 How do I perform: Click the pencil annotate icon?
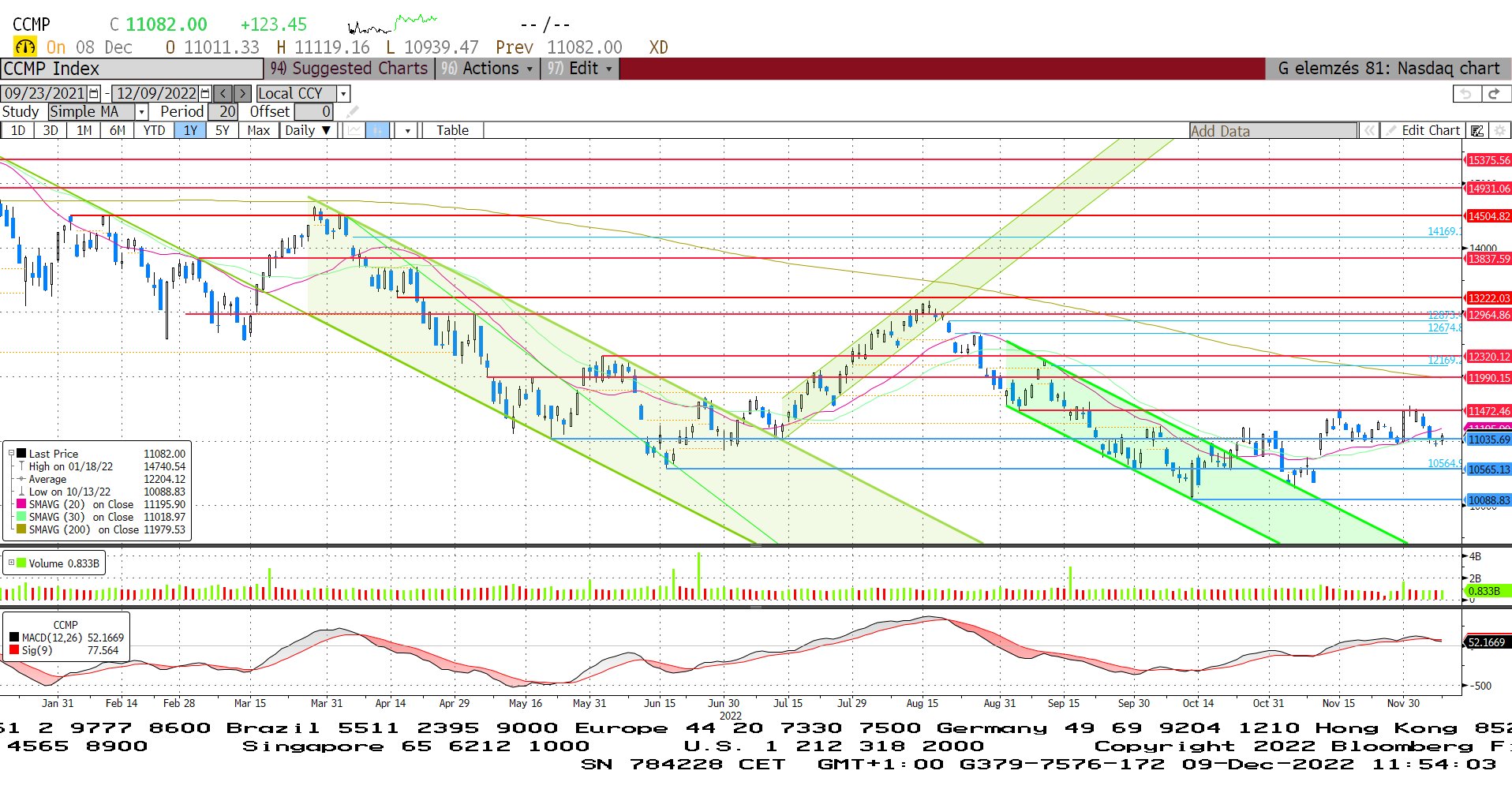pos(352,112)
